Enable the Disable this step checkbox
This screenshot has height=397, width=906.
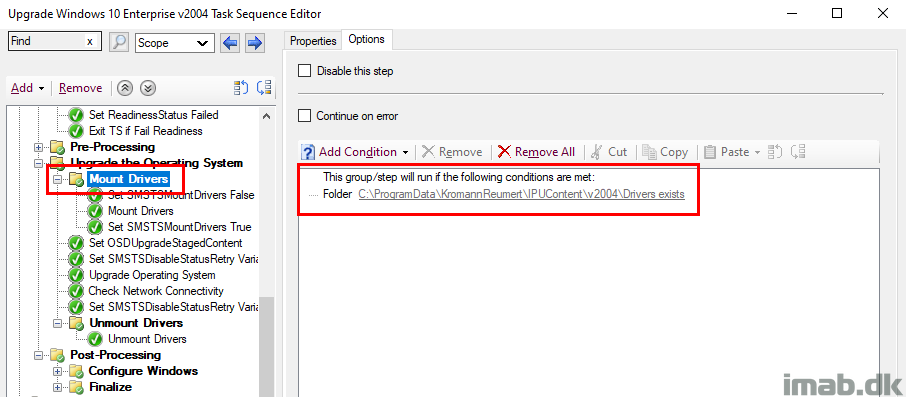[304, 71]
